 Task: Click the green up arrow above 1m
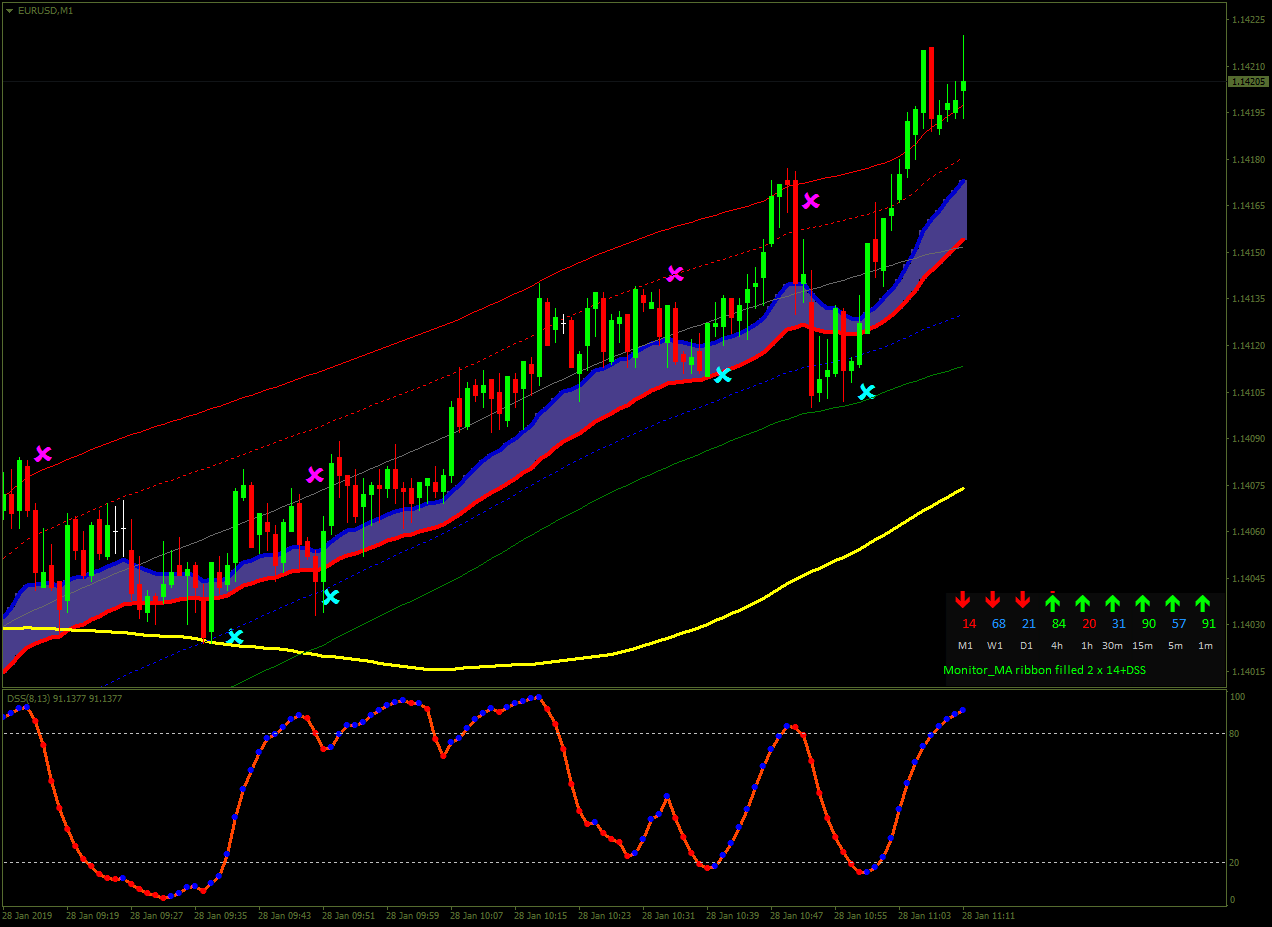pos(1203,602)
